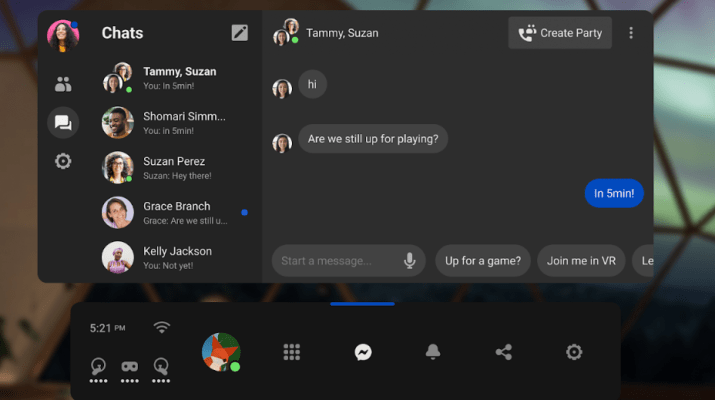Viewport: 715px width, 400px height.
Task: Open the Suzan Perez chat
Action: [176, 168]
